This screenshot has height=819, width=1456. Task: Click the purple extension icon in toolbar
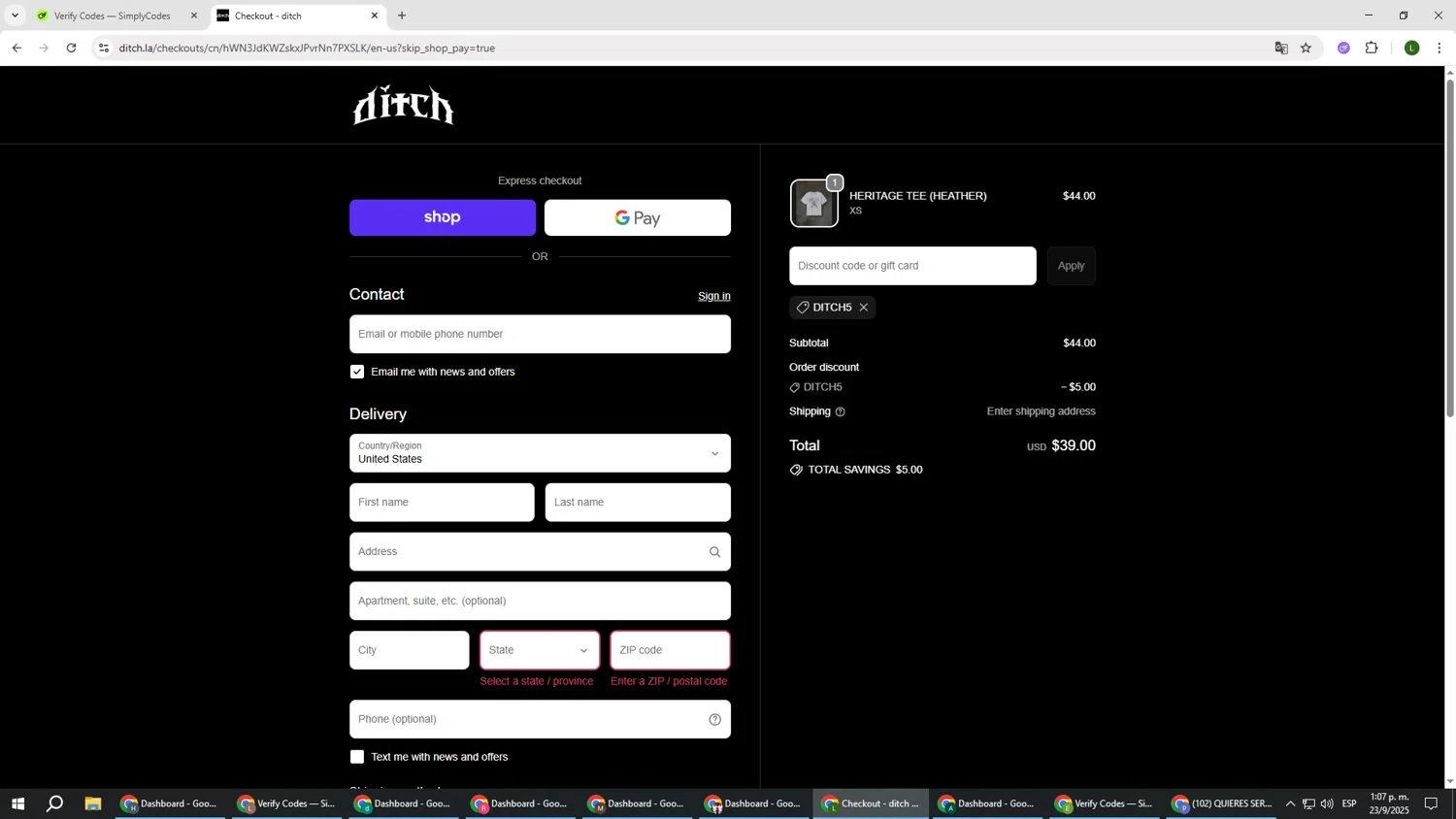[x=1343, y=48]
